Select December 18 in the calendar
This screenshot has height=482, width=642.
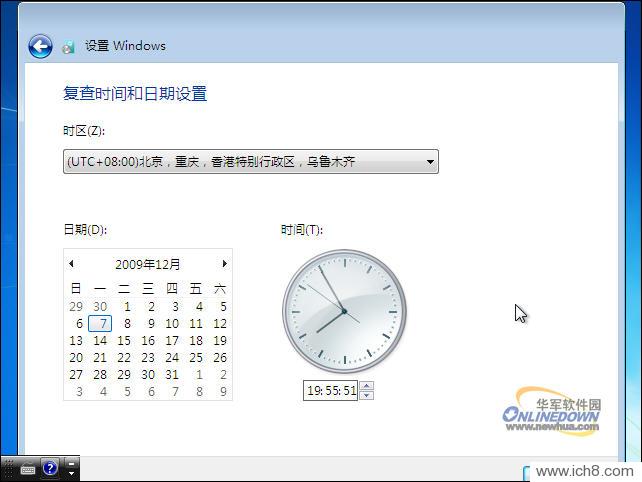(x=196, y=341)
